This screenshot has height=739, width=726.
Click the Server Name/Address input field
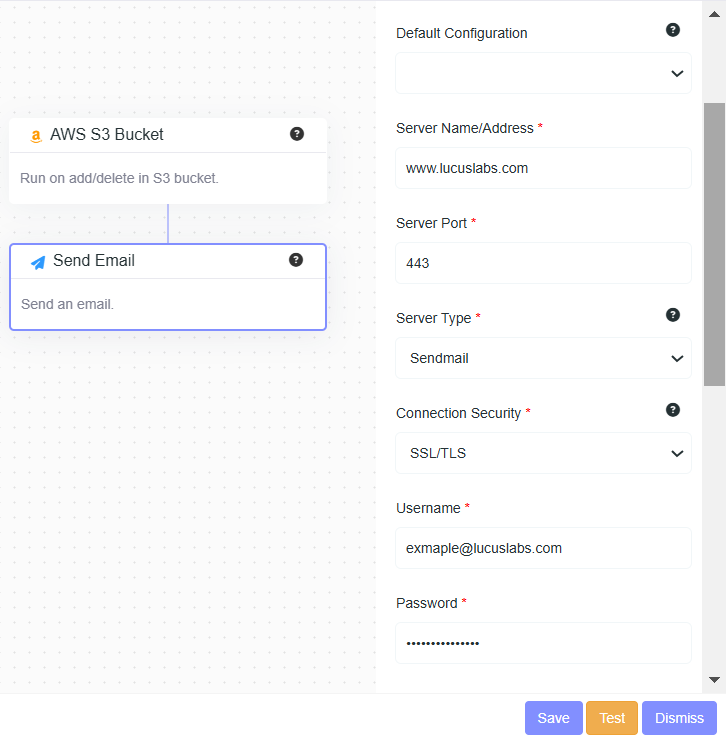coord(543,168)
